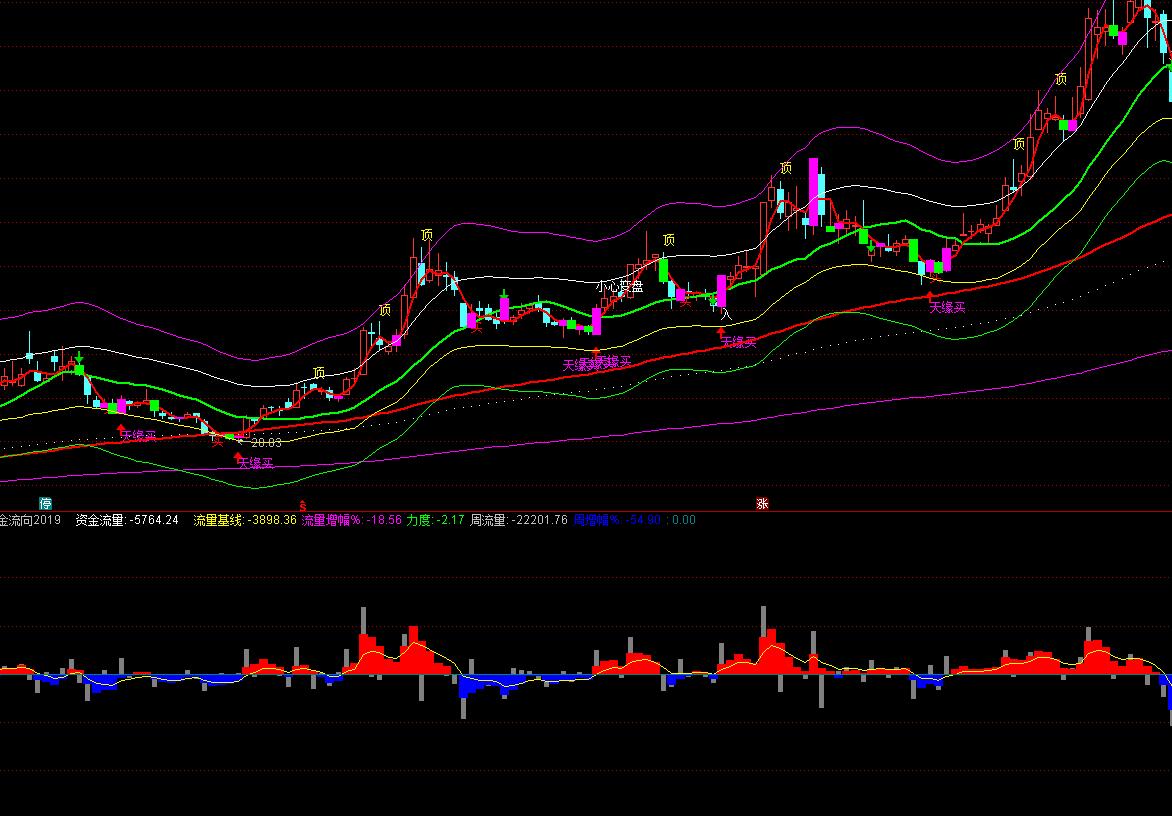The height and width of the screenshot is (816, 1172).
Task: Click the green down arrow on the leftmost green candle
Action: tap(79, 356)
